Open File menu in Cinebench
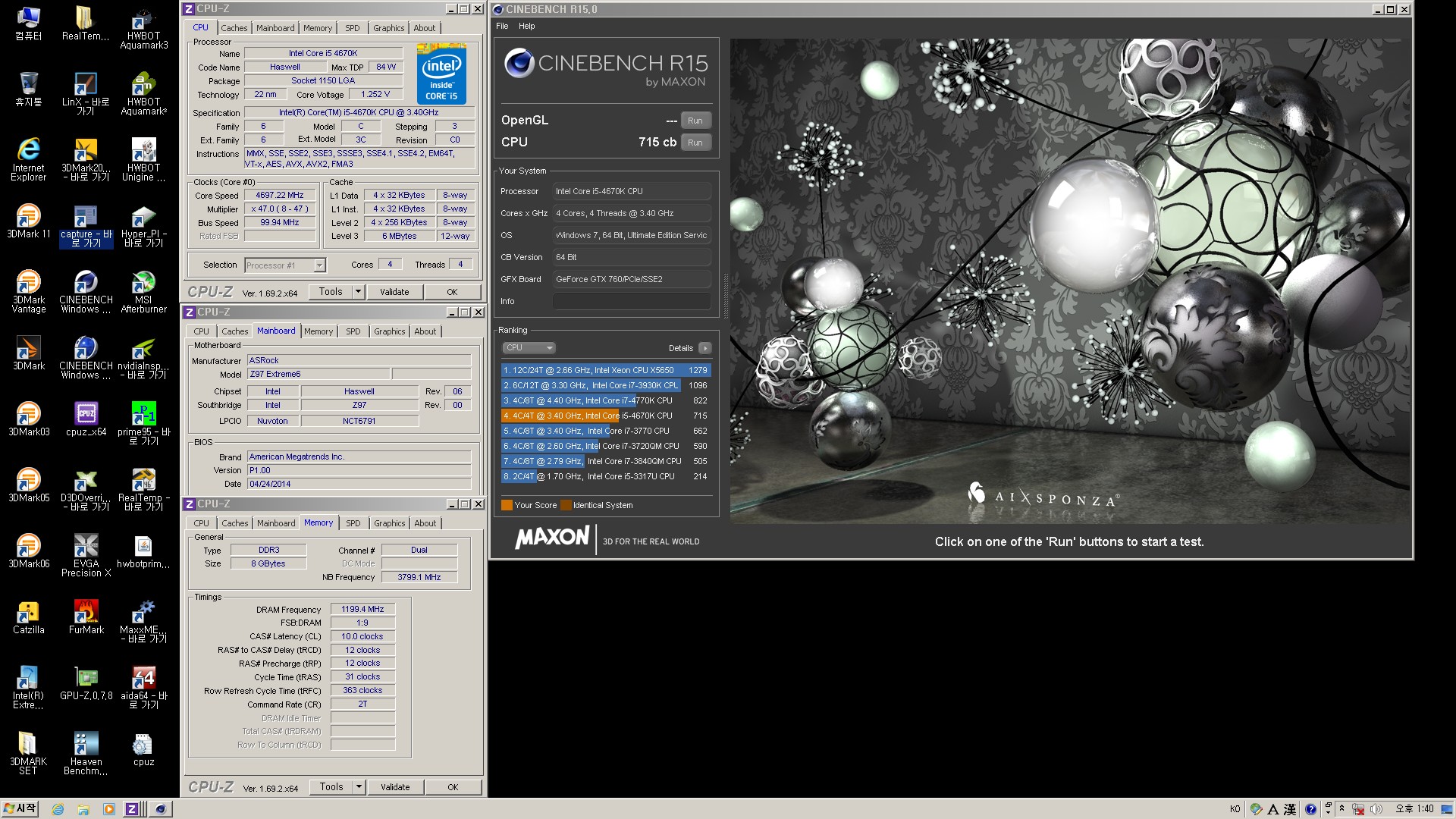 502,26
